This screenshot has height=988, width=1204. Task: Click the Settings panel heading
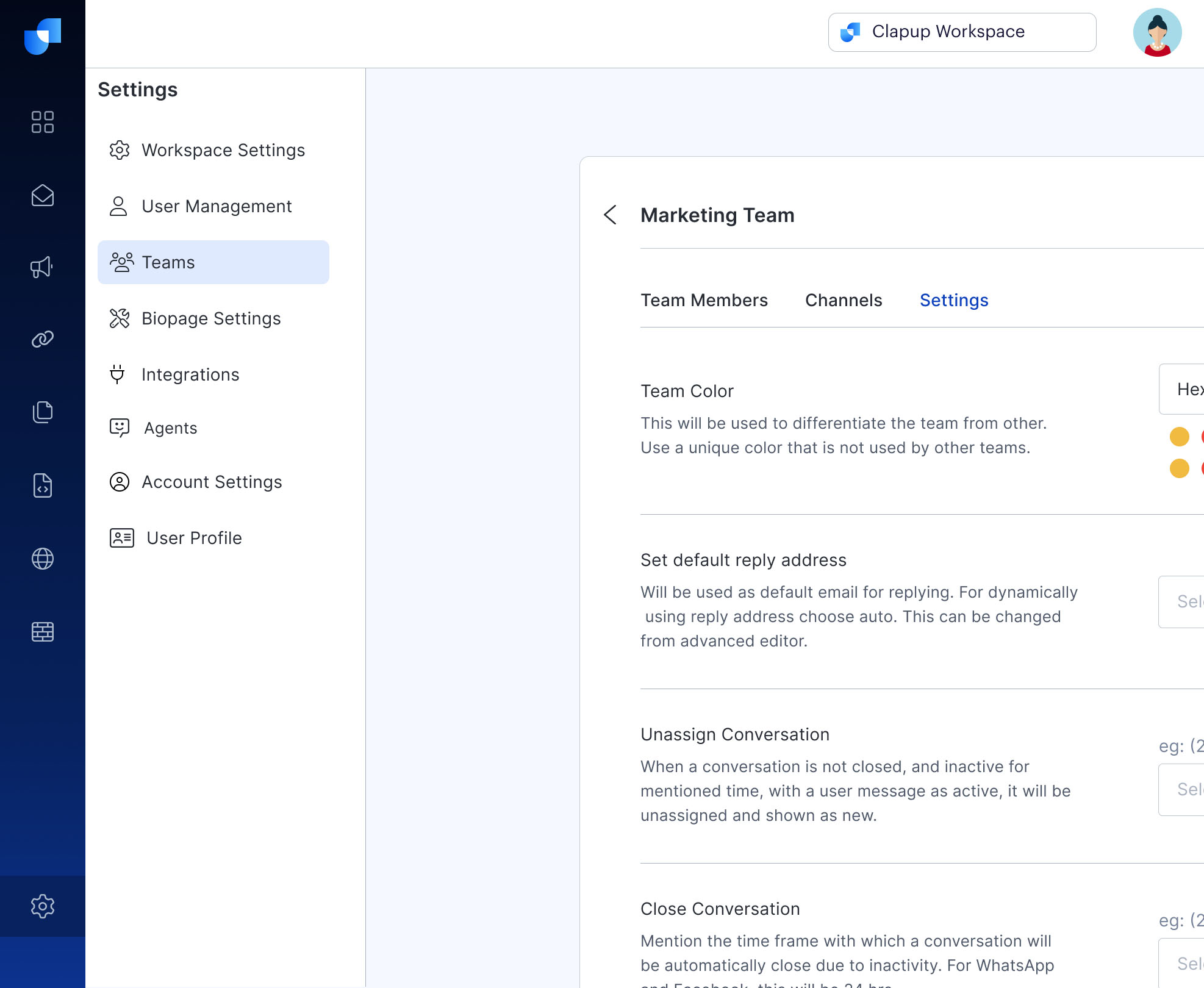(138, 90)
